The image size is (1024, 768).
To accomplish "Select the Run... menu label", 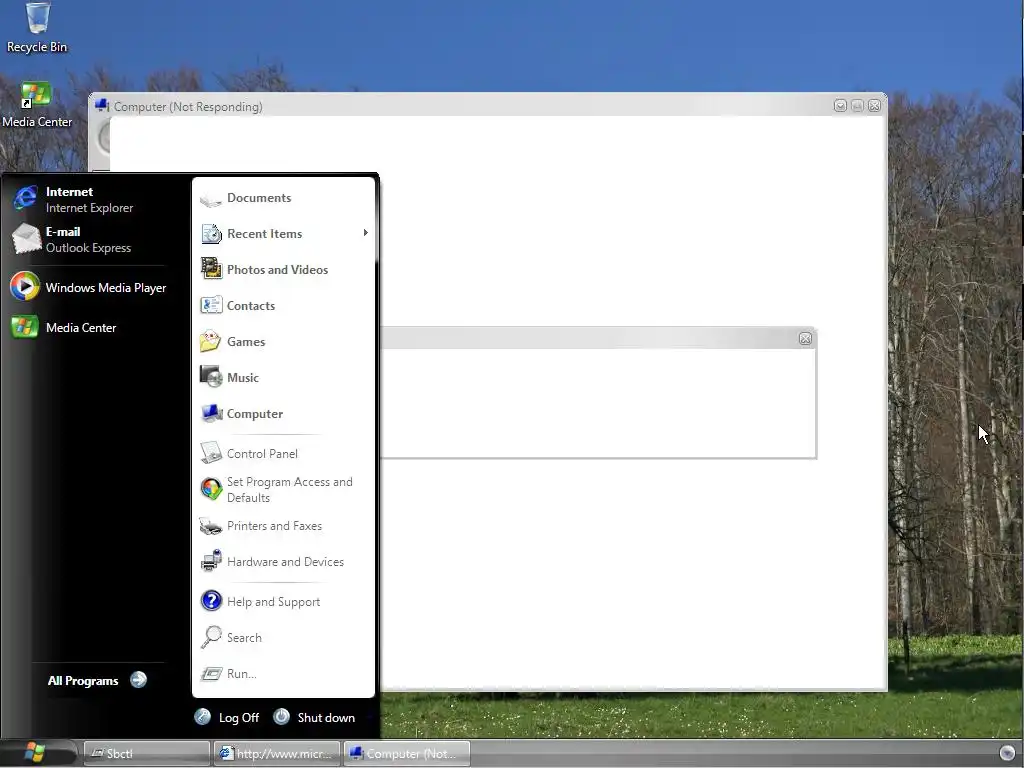I will coord(241,673).
